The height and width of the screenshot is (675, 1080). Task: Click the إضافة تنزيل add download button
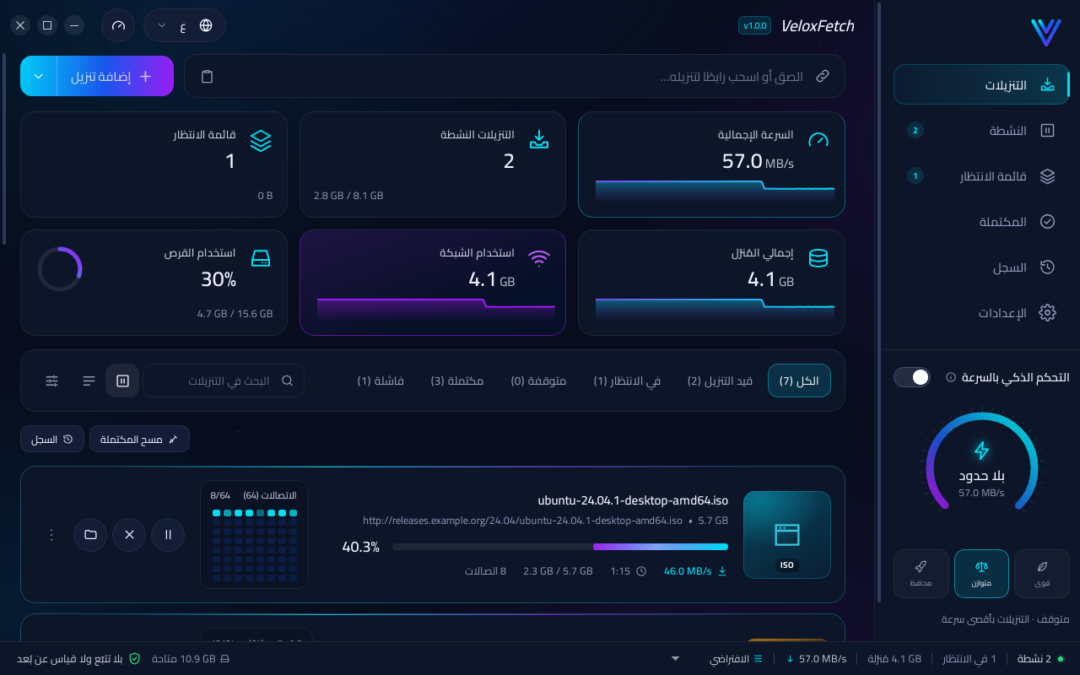click(115, 76)
